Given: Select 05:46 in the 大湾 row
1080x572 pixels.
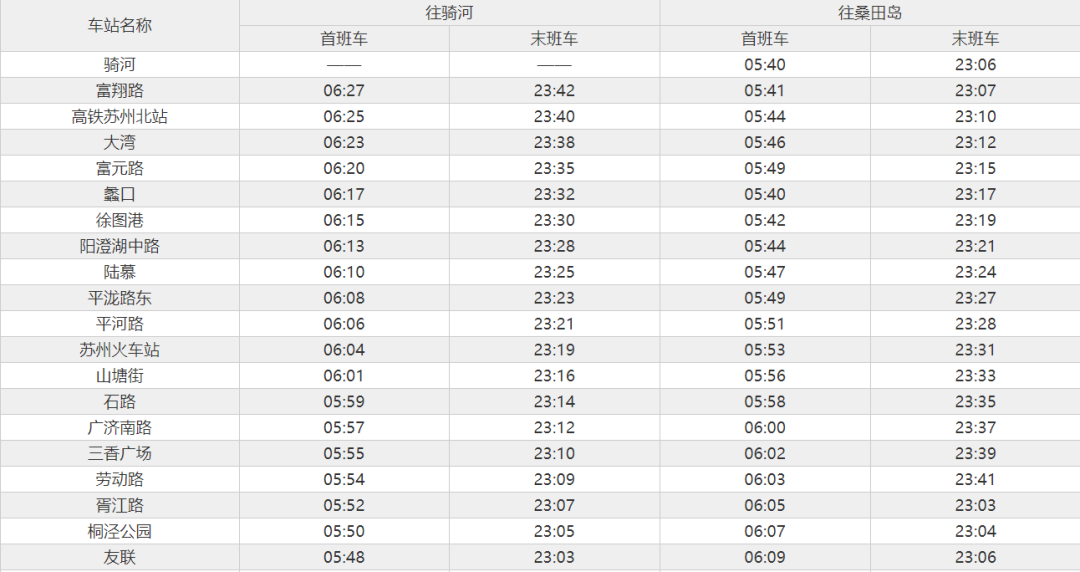Looking at the screenshot, I should [765, 143].
